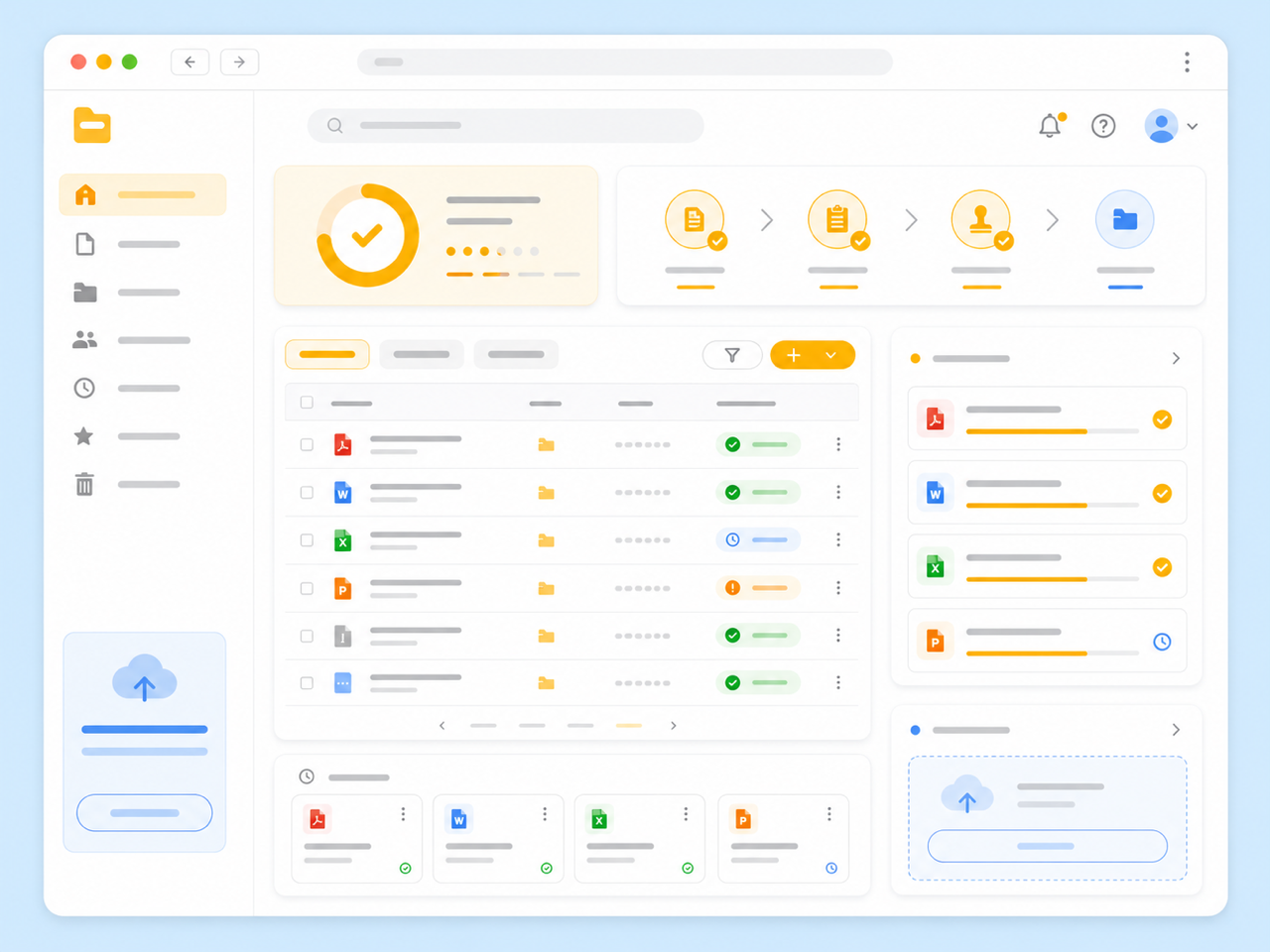This screenshot has width=1270, height=952.
Task: Open the dark folder icon in sidebar
Action: [85, 293]
